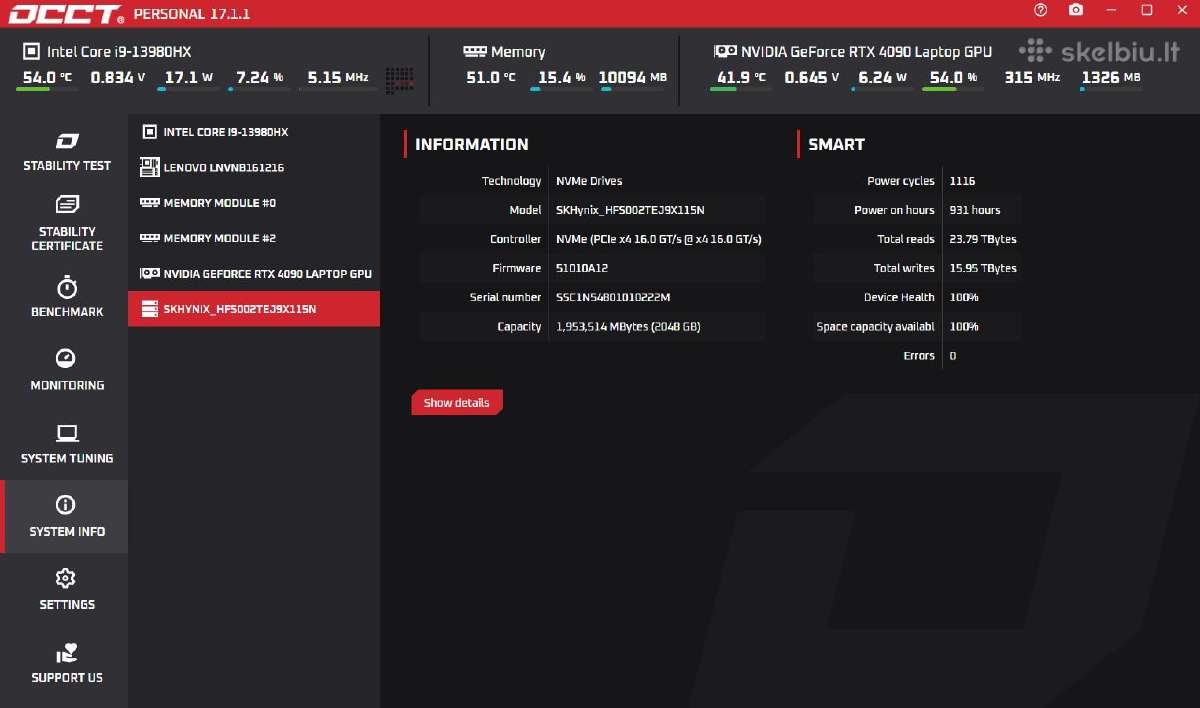This screenshot has width=1200, height=708.
Task: Click the Show details button
Action: coord(457,402)
